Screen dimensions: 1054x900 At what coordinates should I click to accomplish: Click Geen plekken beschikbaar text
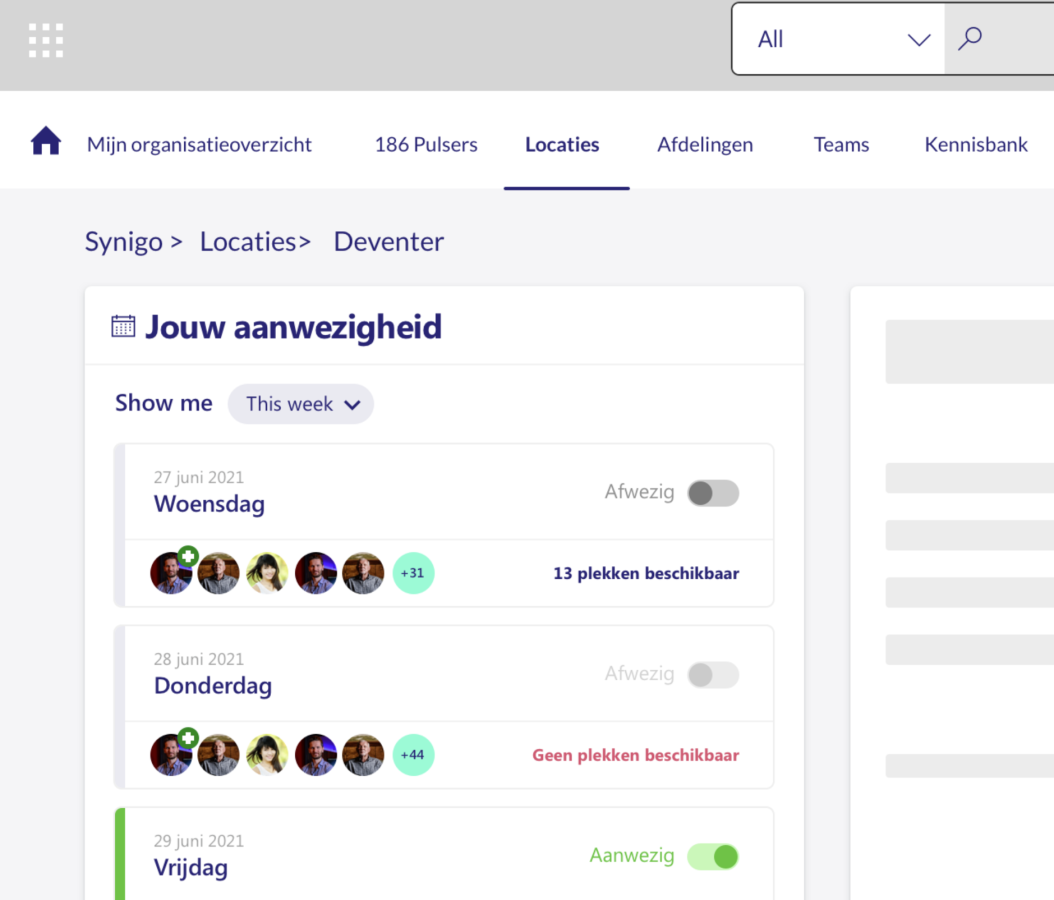click(x=636, y=755)
